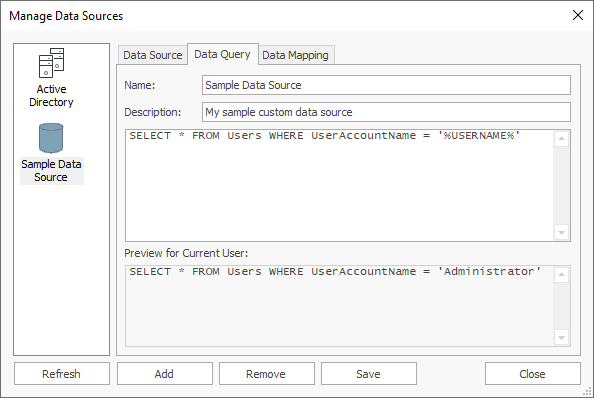Save the data source changes
The width and height of the screenshot is (594, 398).
(x=369, y=374)
